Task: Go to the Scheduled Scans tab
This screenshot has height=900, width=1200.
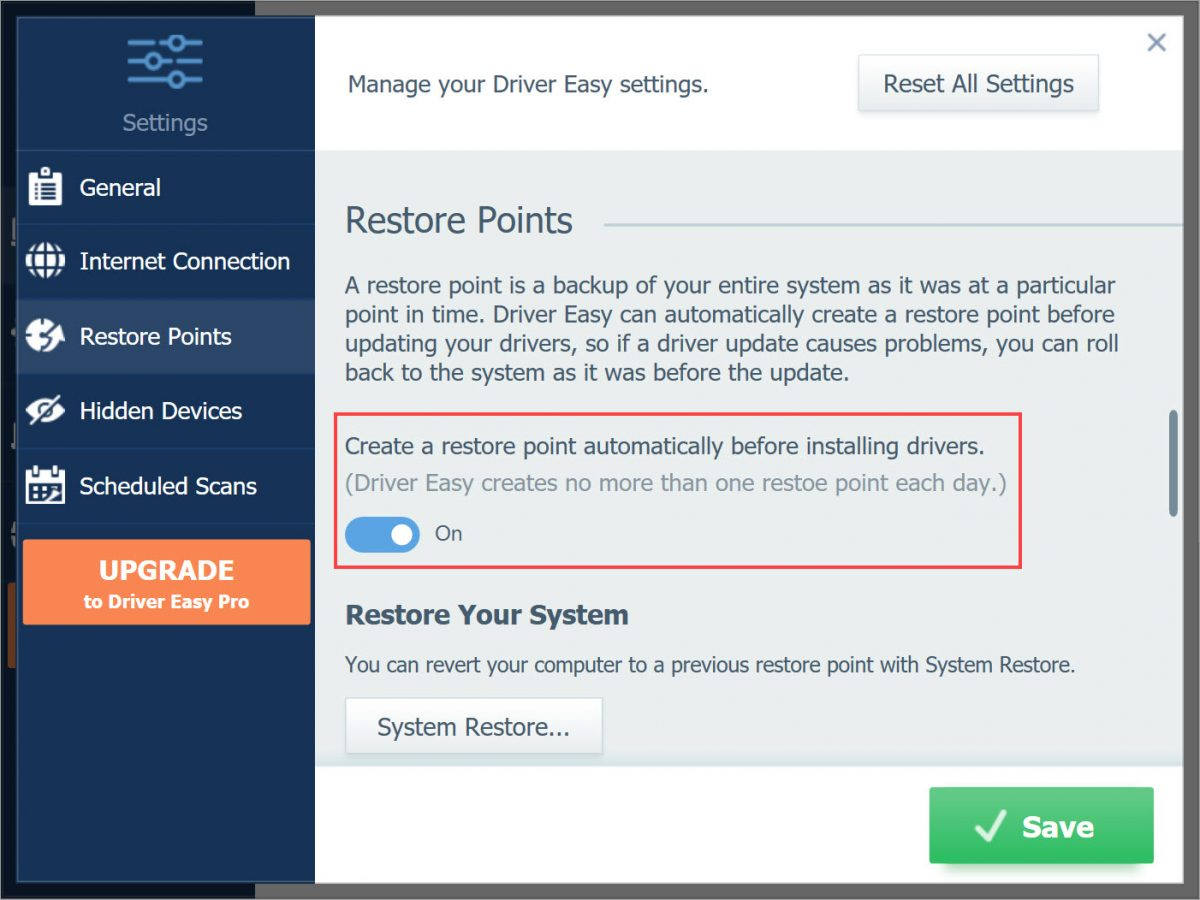Action: pos(166,486)
